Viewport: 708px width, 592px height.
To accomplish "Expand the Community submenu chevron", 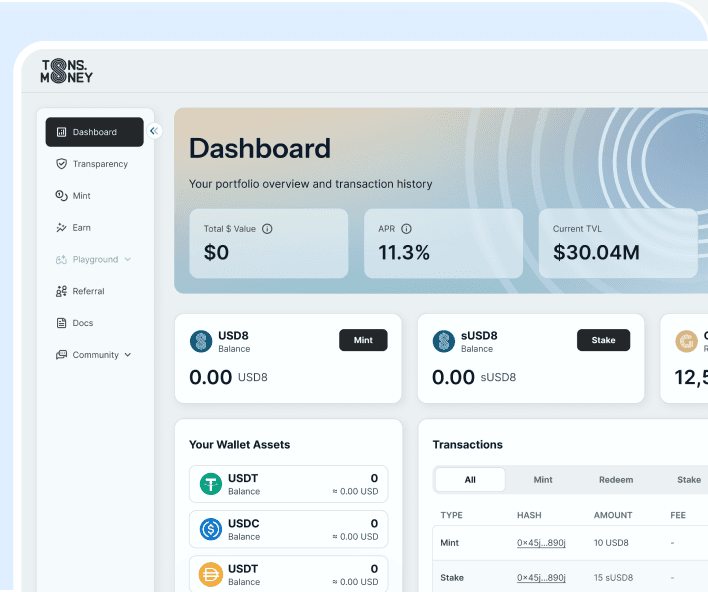I will (128, 355).
